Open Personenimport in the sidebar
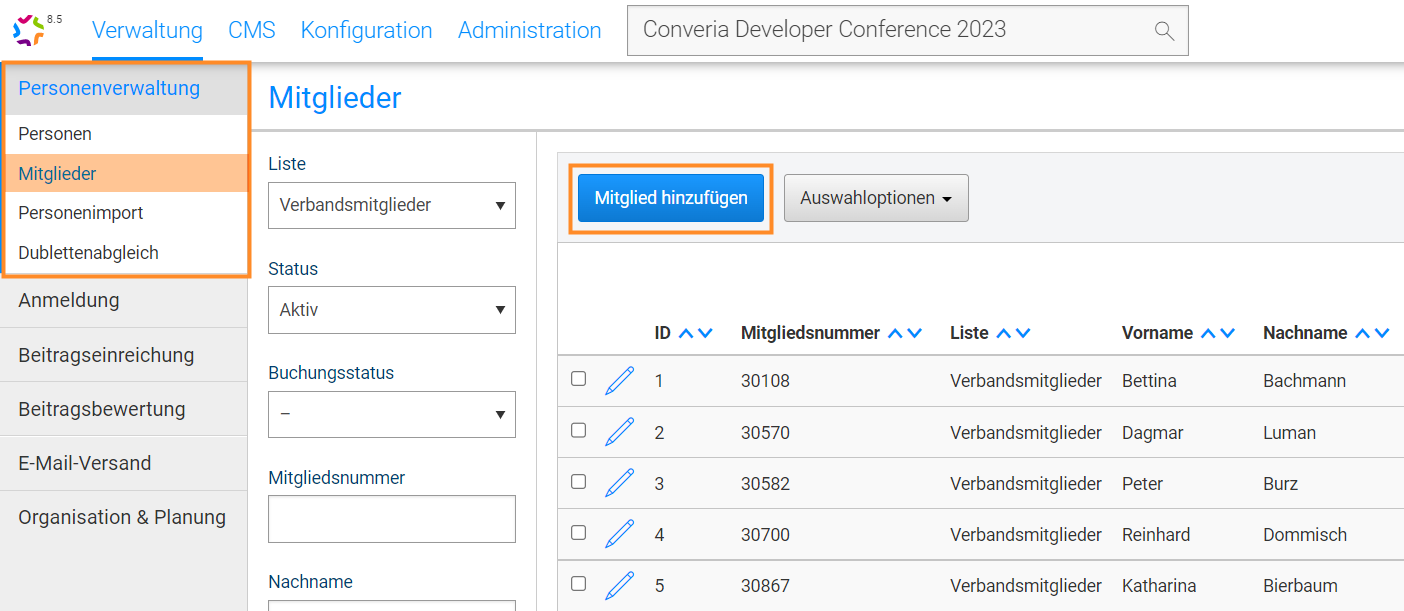1404x611 pixels. [80, 213]
